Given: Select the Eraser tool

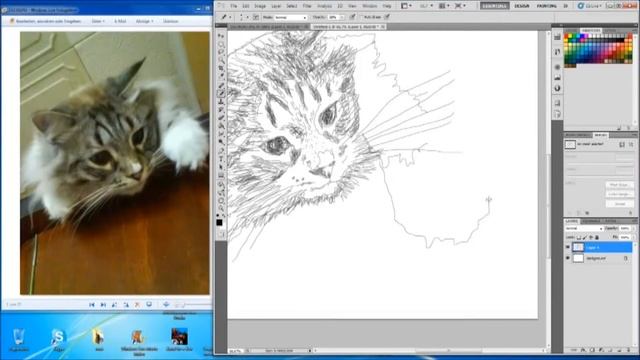Looking at the screenshot, I should coord(221,118).
